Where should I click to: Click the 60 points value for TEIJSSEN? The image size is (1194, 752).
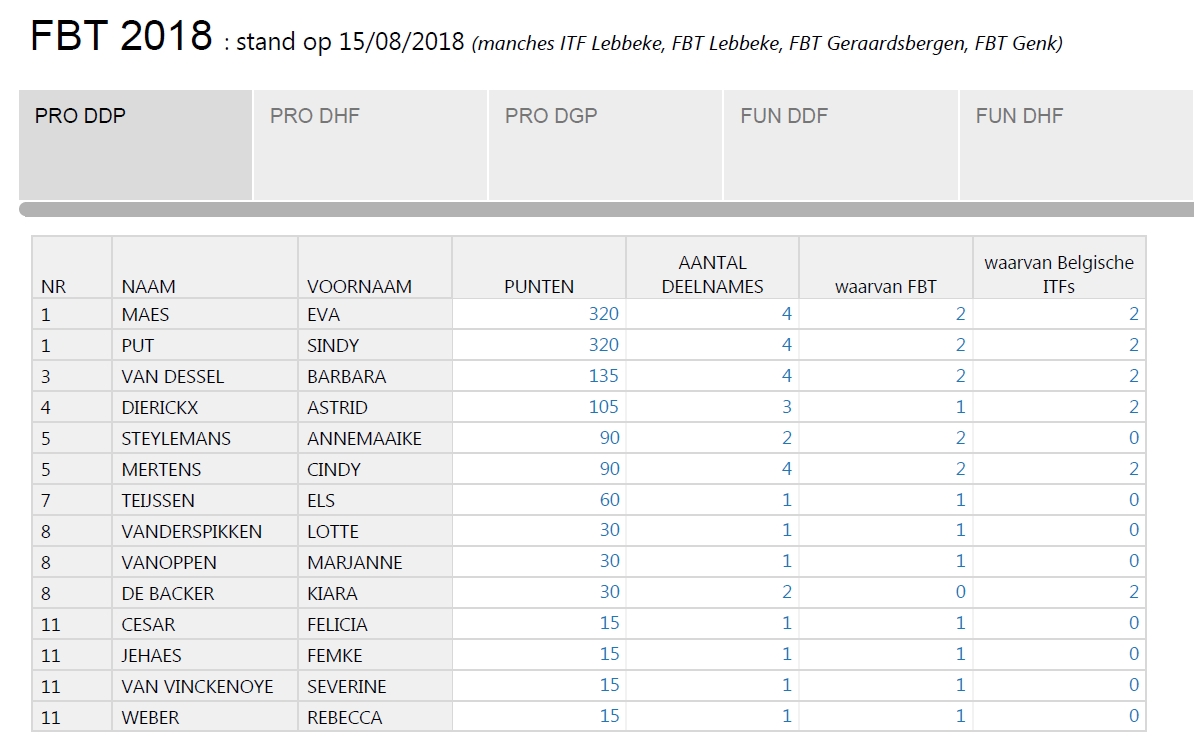point(610,500)
